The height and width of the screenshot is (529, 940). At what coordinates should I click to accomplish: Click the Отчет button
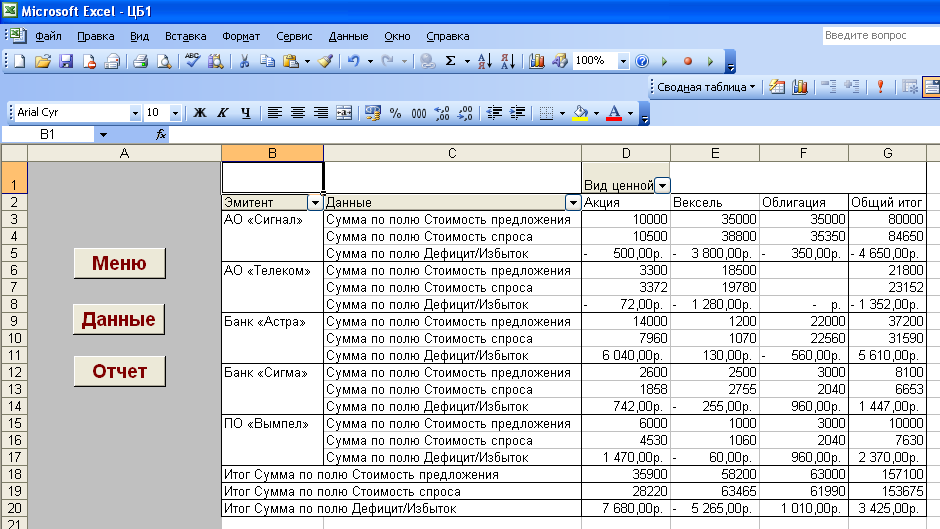point(119,371)
